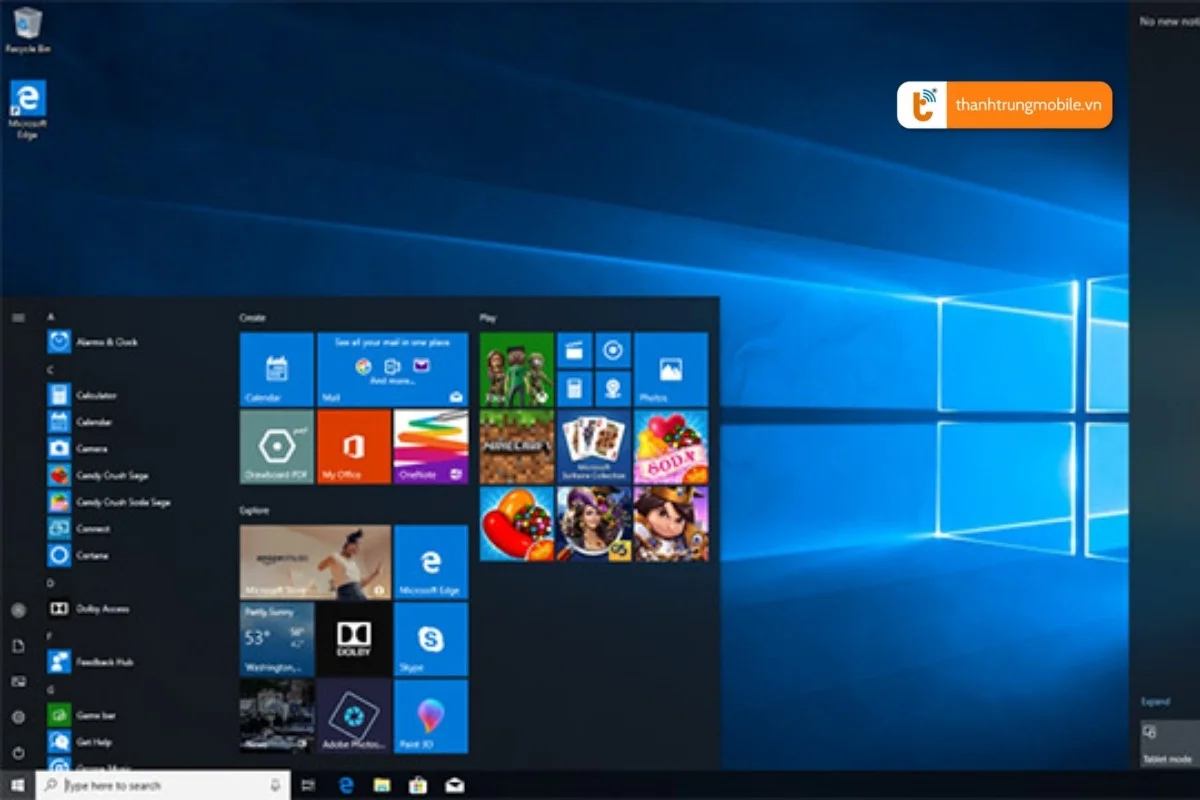Click Expand in the notification center
1200x800 pixels.
click(1156, 701)
